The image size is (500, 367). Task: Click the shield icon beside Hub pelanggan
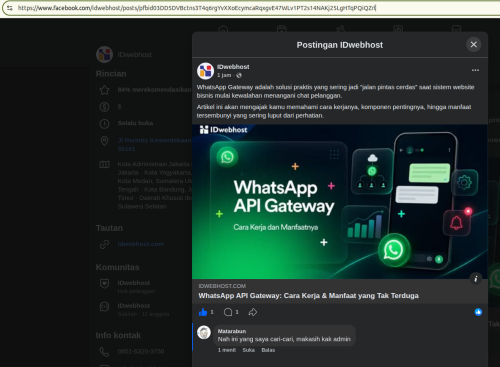(x=104, y=284)
